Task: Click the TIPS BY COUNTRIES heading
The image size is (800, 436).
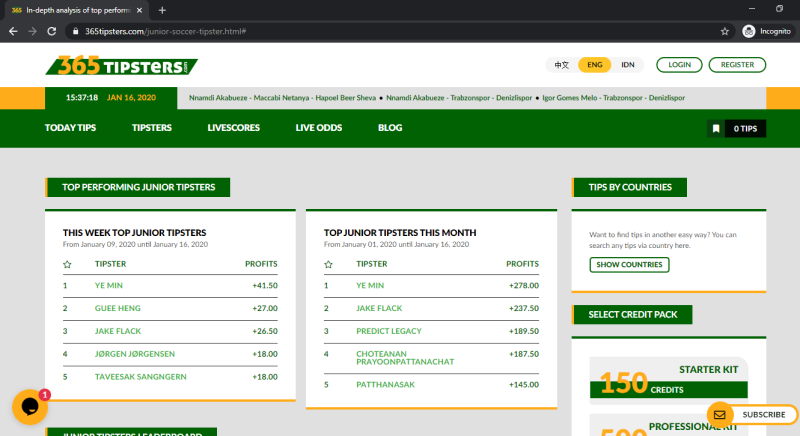Action: pos(630,187)
